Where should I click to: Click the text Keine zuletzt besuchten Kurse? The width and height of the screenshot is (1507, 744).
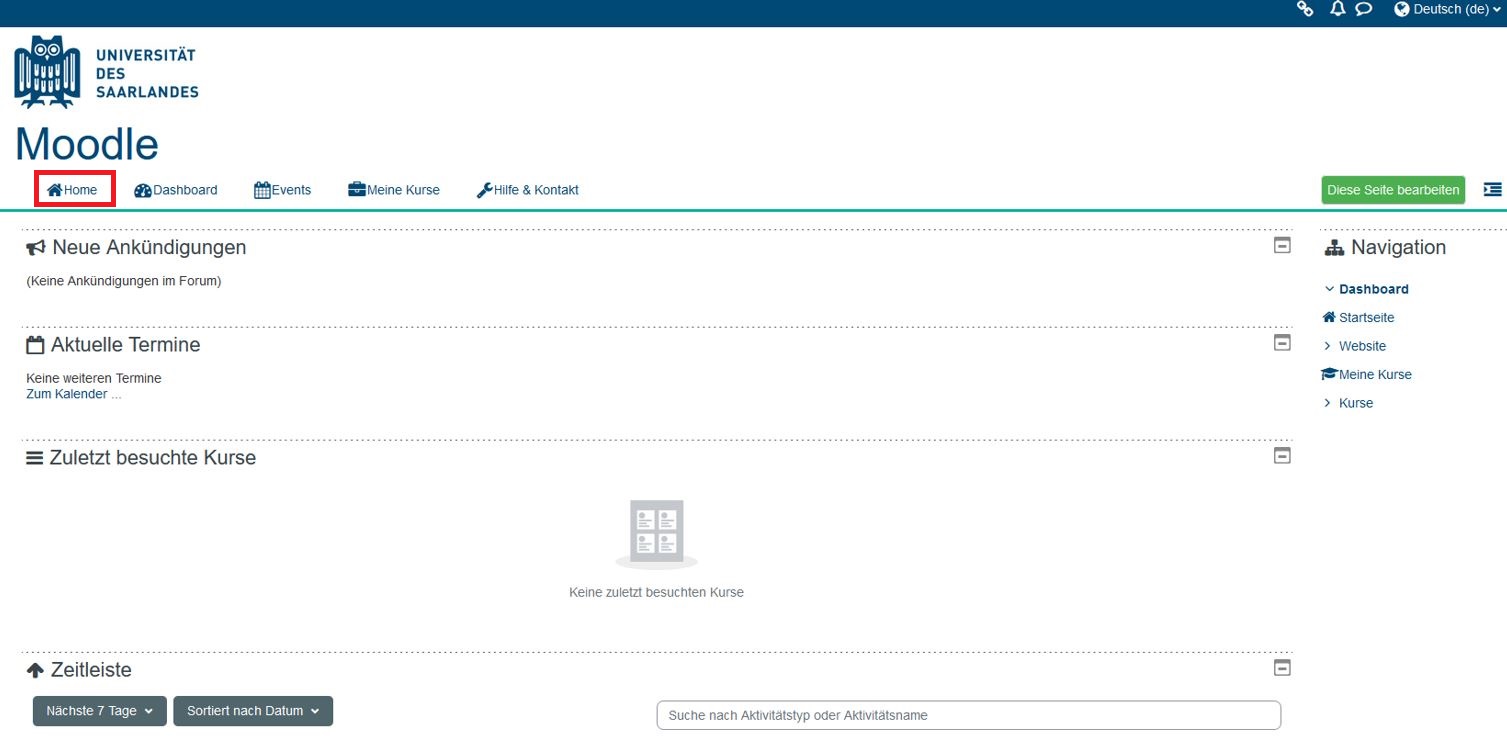[x=656, y=592]
